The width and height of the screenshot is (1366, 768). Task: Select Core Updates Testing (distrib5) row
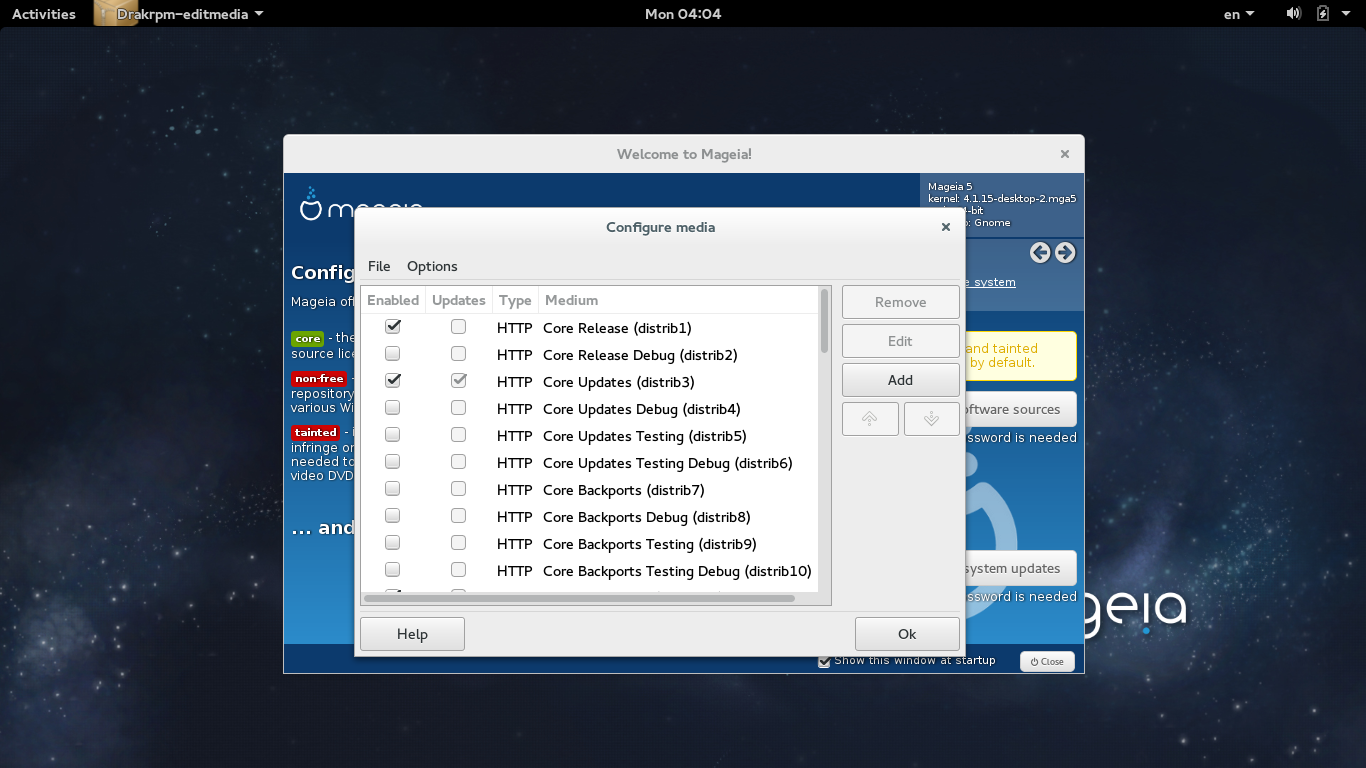(589, 435)
